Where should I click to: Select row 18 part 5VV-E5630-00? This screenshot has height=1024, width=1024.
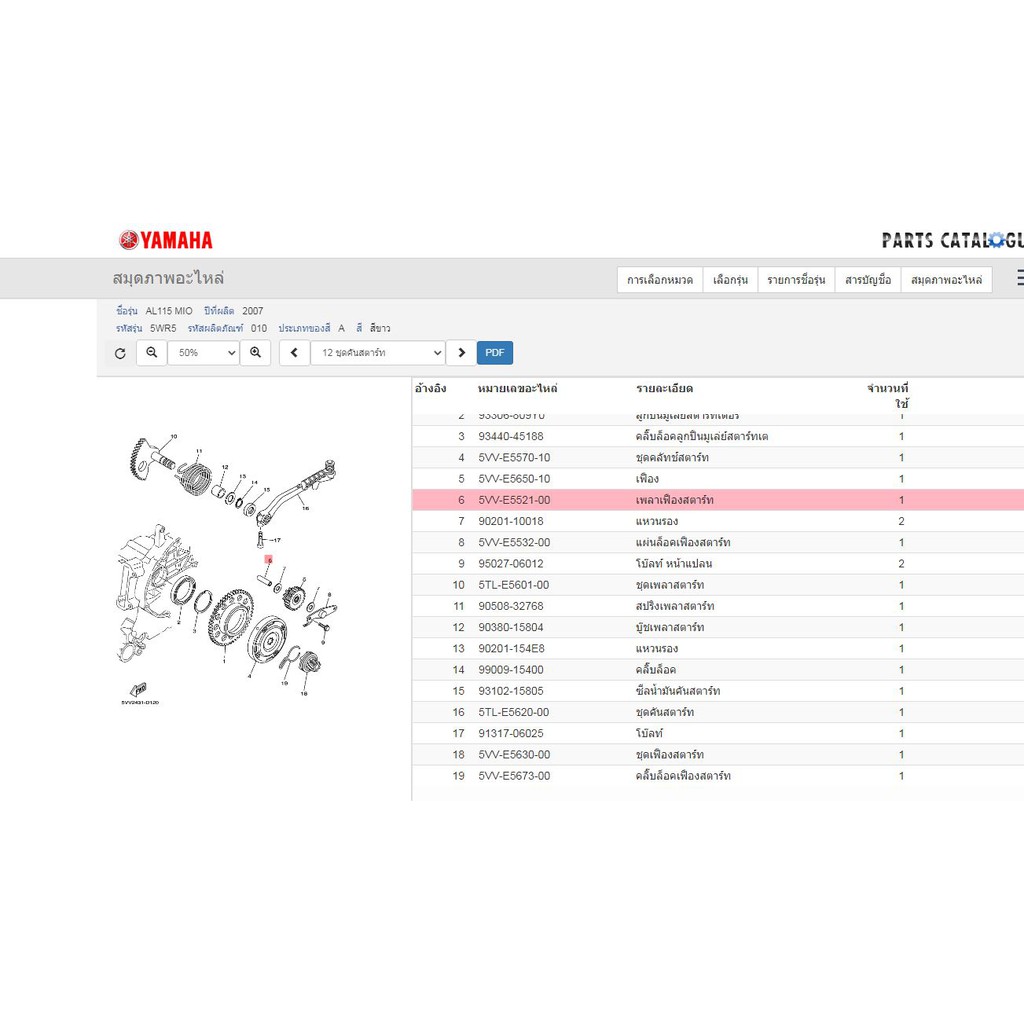point(718,755)
